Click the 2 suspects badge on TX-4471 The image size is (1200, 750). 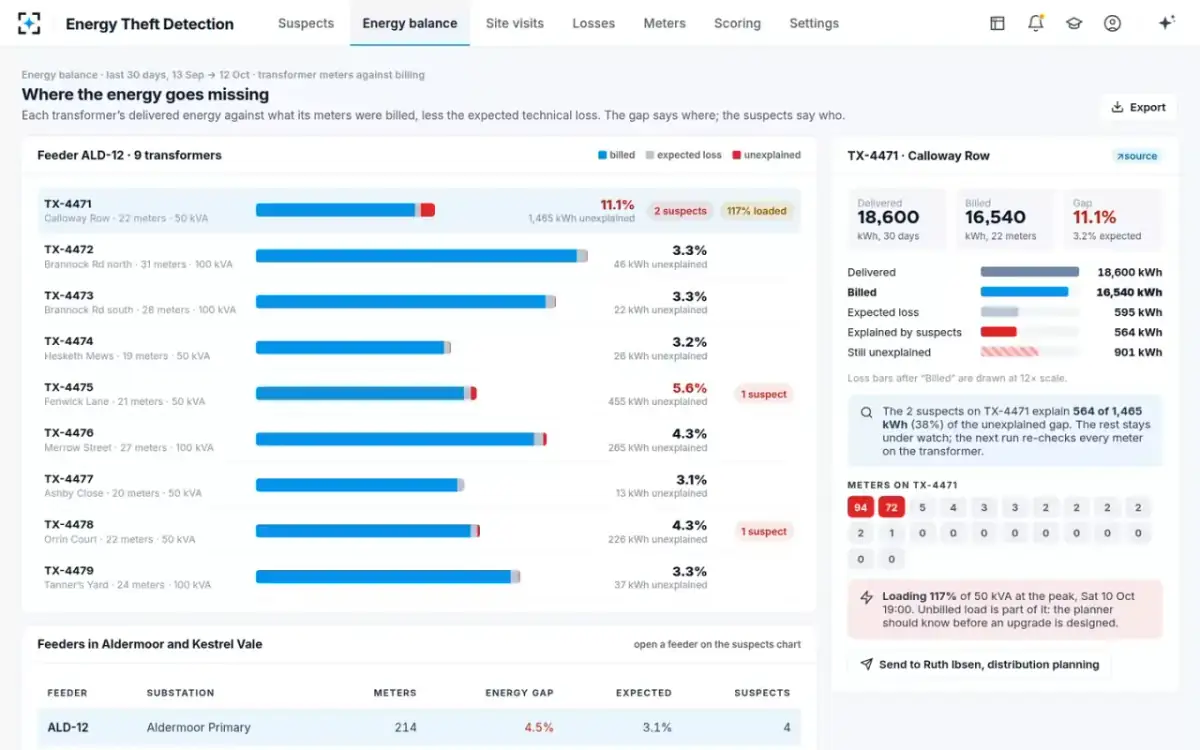pyautogui.click(x=680, y=211)
